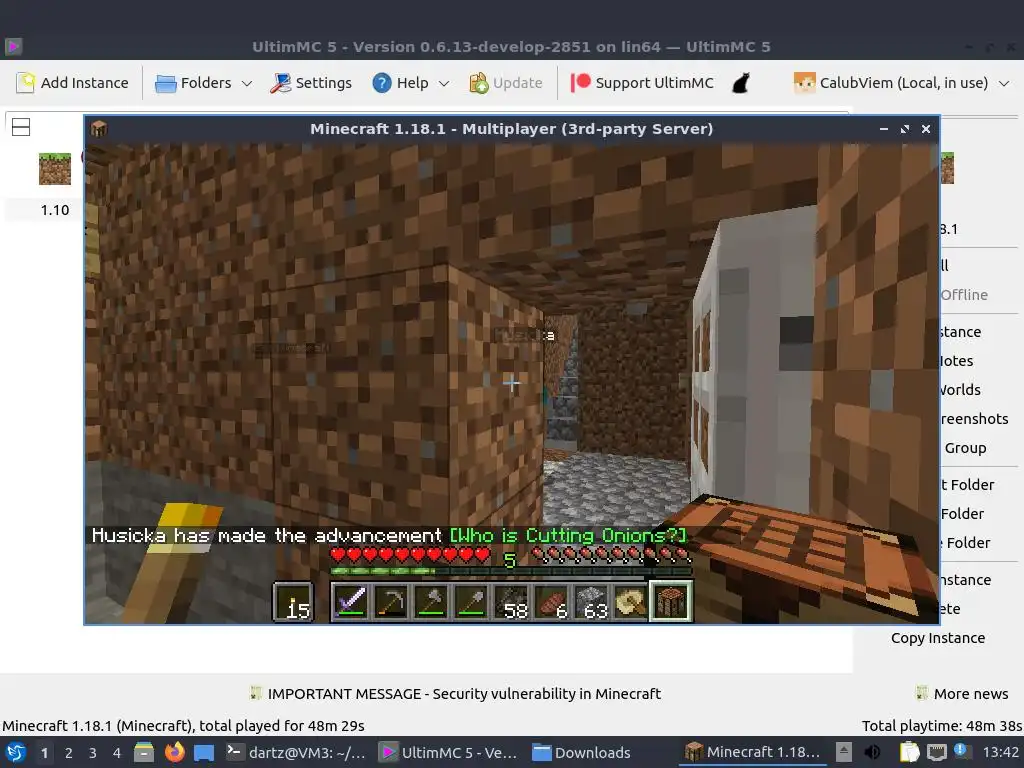This screenshot has width=1024, height=768.
Task: Switch to the Minecraft 1.18 taskbar entry
Action: [x=752, y=752]
